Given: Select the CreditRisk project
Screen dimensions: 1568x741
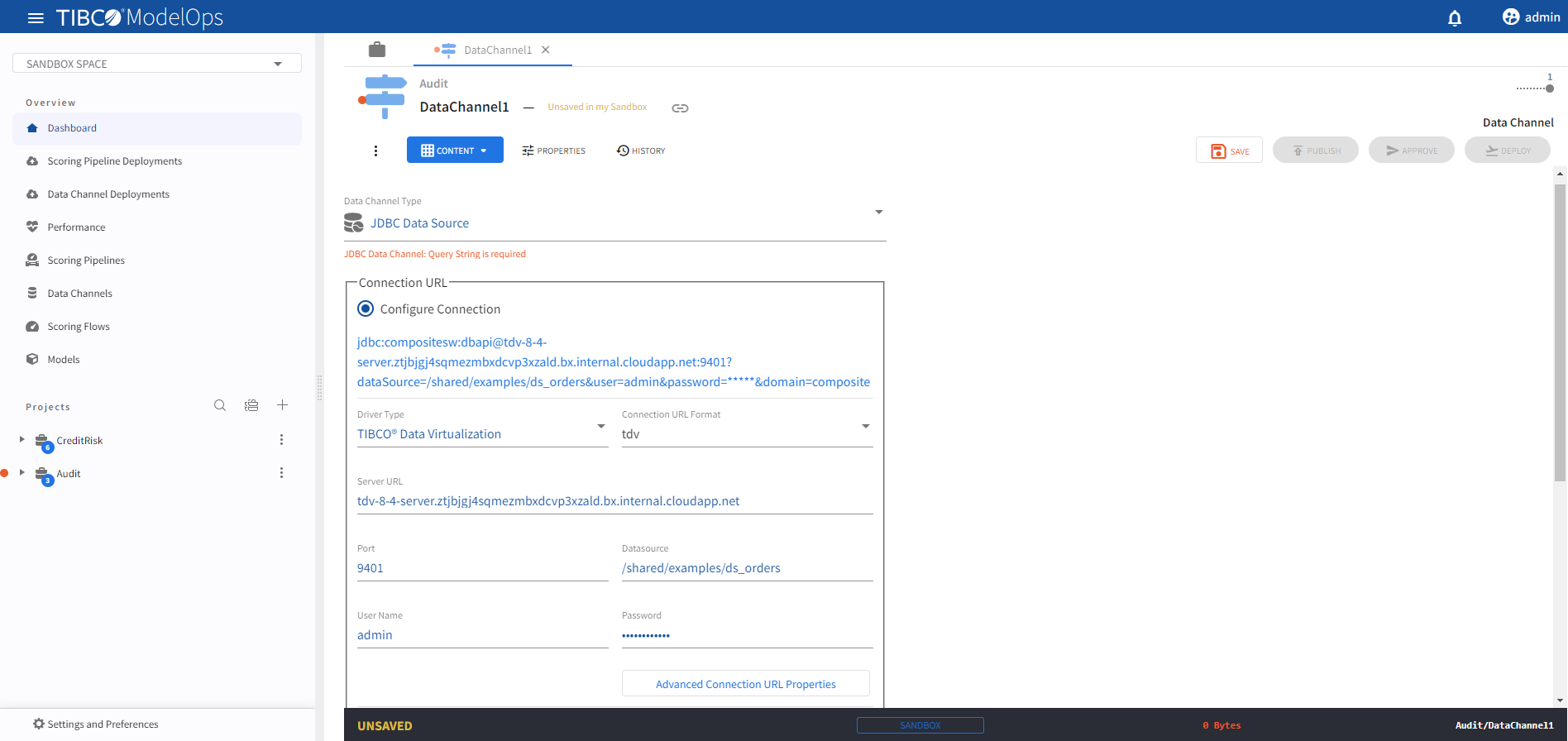Looking at the screenshot, I should 79,441.
